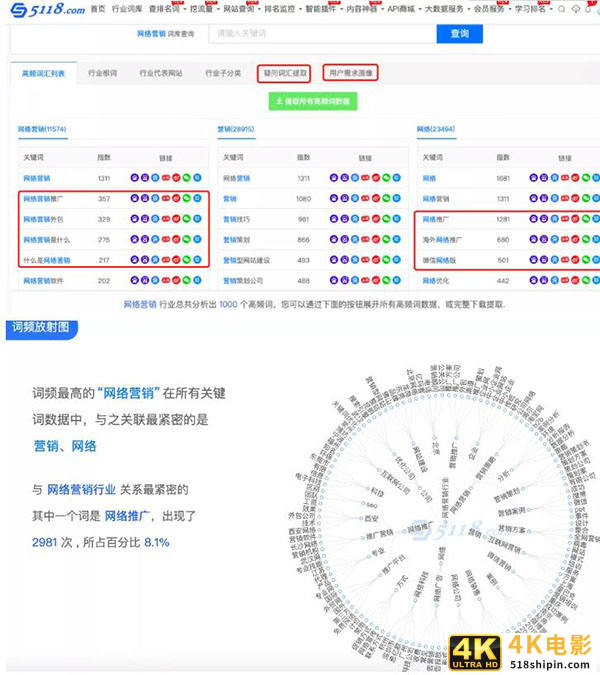Click red pill icon in 微信网络版 row
This screenshot has height=675, width=600.
pos(565,260)
